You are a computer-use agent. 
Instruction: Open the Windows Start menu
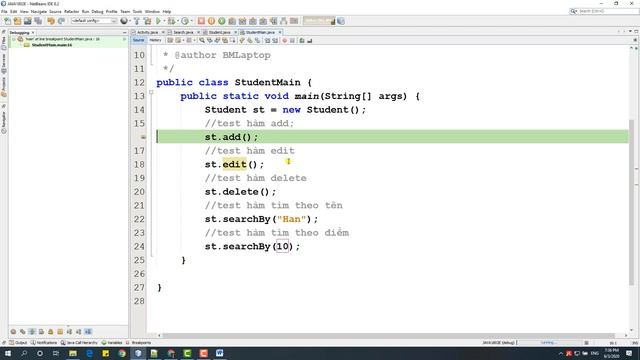[x=7, y=353]
